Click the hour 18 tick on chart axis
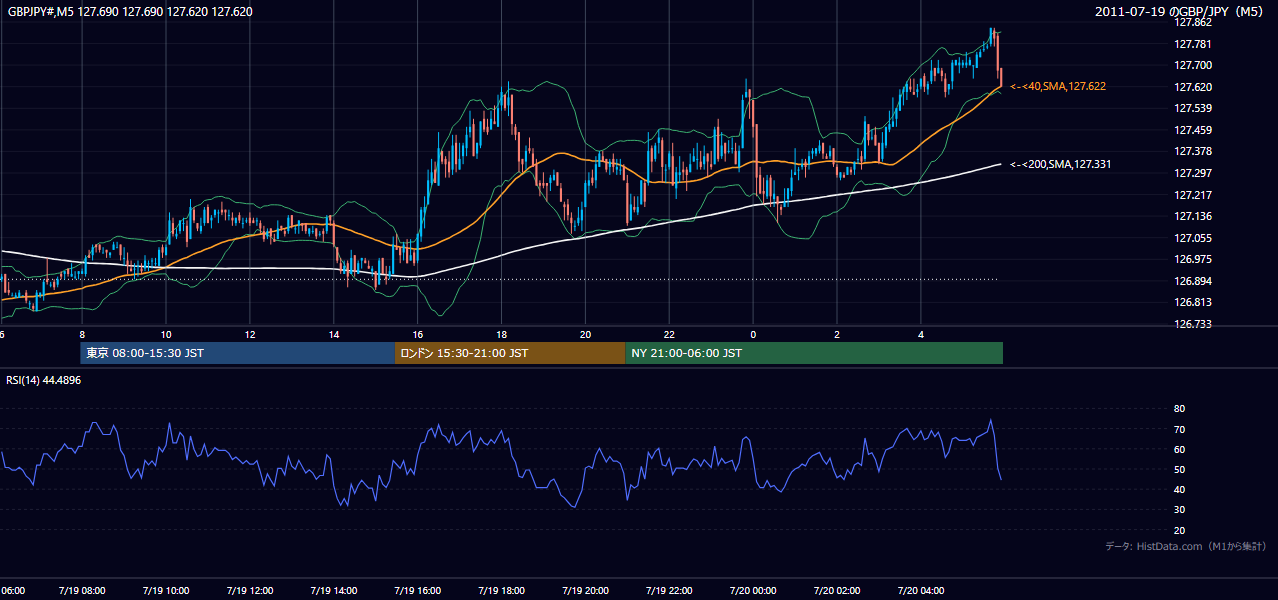Screen dimensions: 1278x600 tap(502, 334)
